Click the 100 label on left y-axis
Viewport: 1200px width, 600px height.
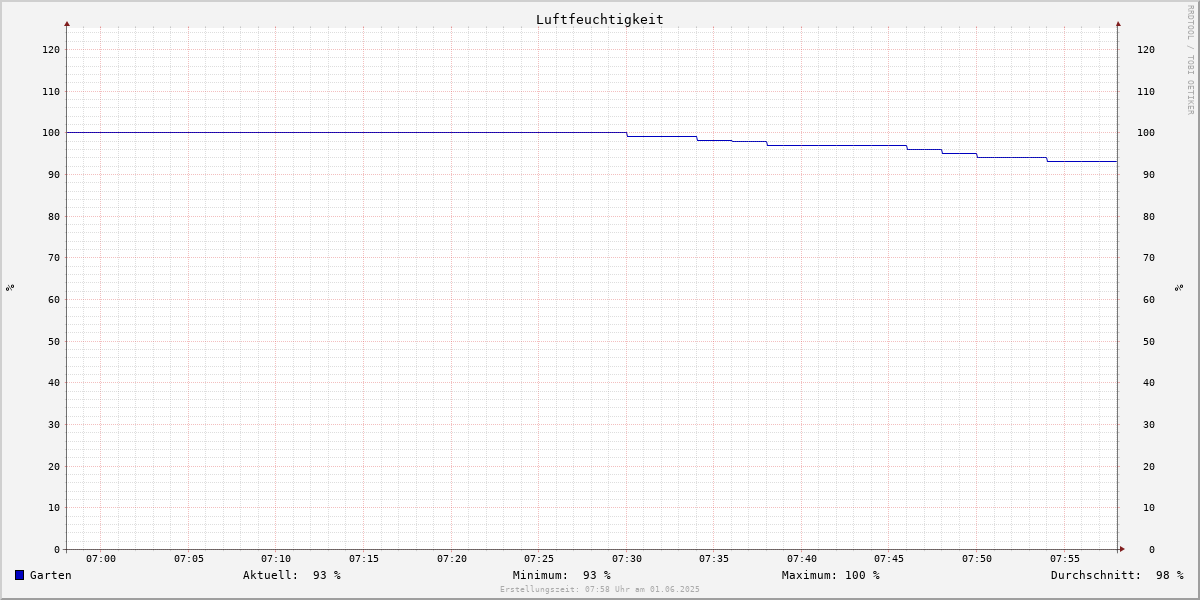pyautogui.click(x=51, y=133)
